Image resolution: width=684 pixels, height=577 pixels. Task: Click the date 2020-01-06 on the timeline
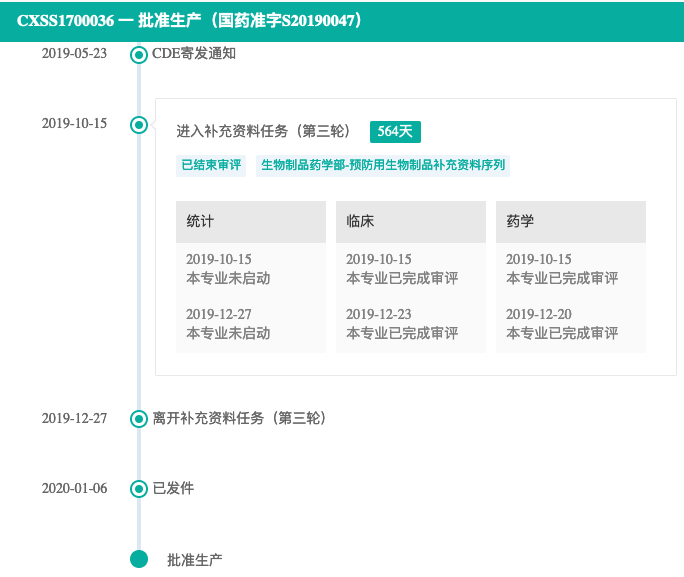point(74,488)
